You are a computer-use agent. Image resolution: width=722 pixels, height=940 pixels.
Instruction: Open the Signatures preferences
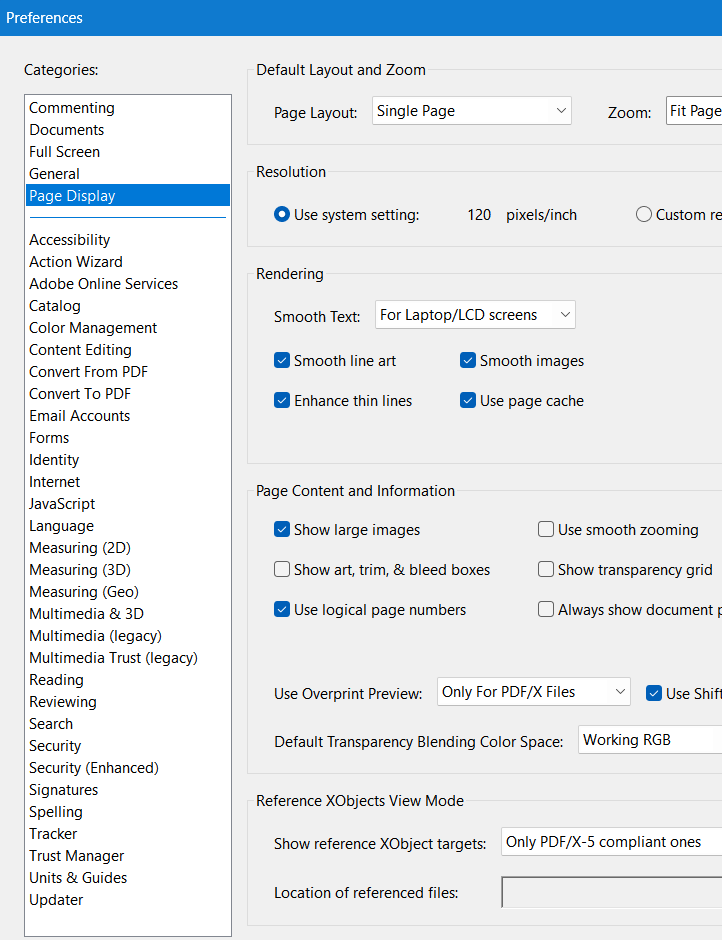coord(63,789)
